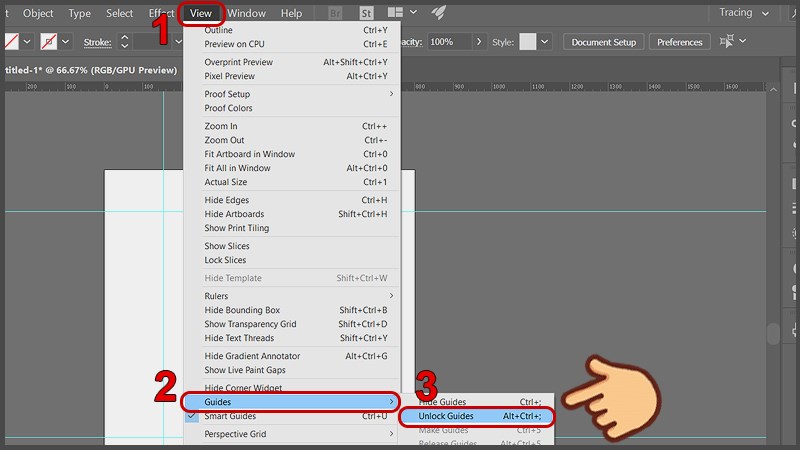Choose Proof Colors
Image resolution: width=800 pixels, height=450 pixels.
[292, 108]
